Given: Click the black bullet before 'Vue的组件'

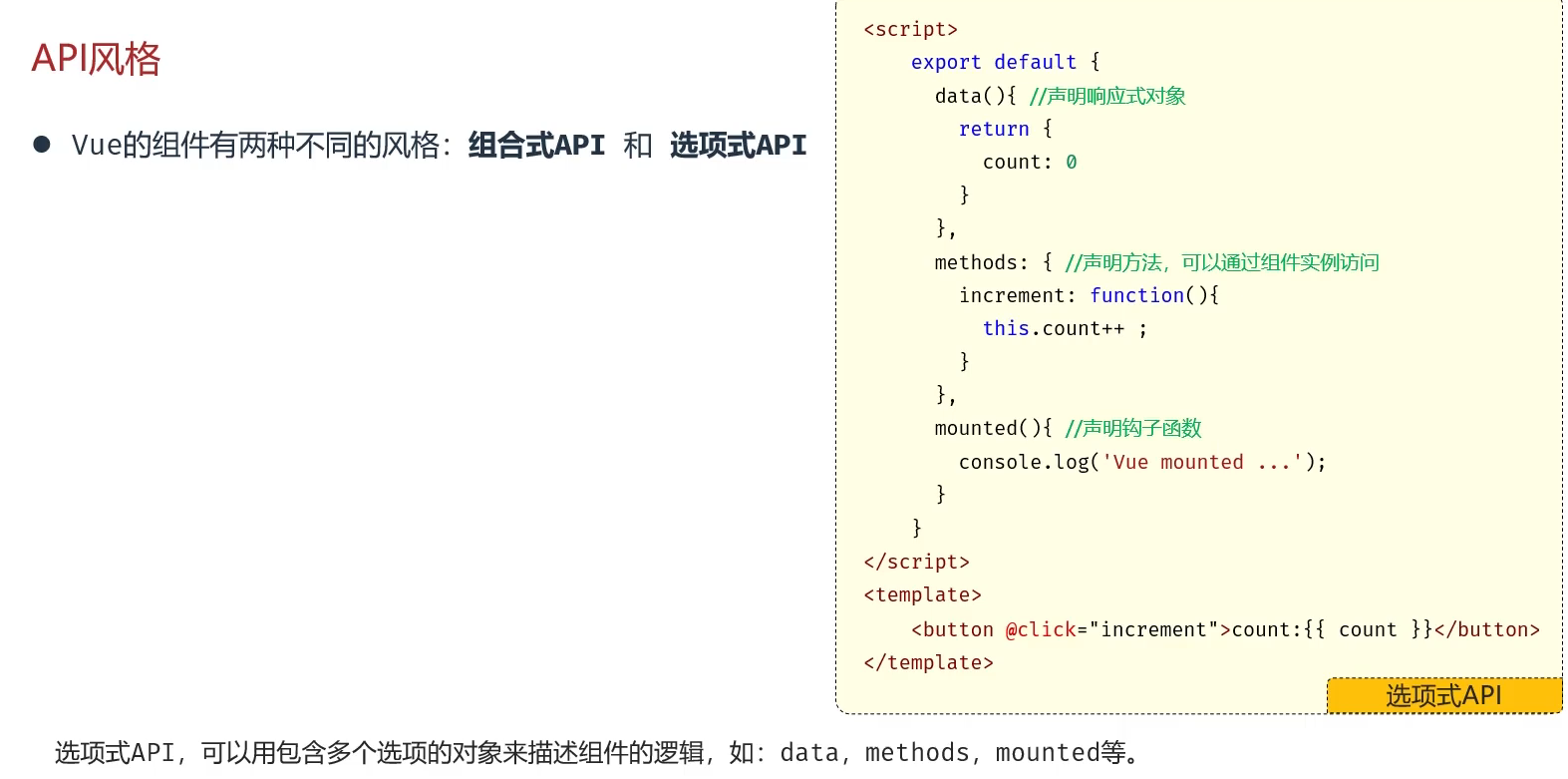Looking at the screenshot, I should (x=42, y=145).
